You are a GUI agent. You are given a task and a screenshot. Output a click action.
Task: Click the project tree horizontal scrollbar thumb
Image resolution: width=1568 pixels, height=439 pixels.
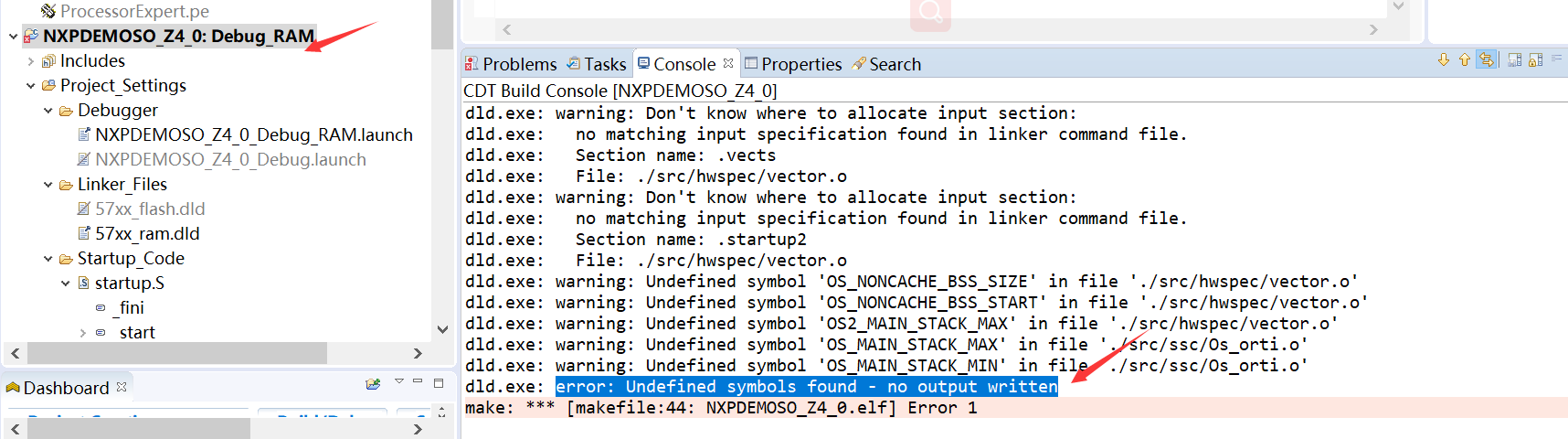click(x=177, y=353)
